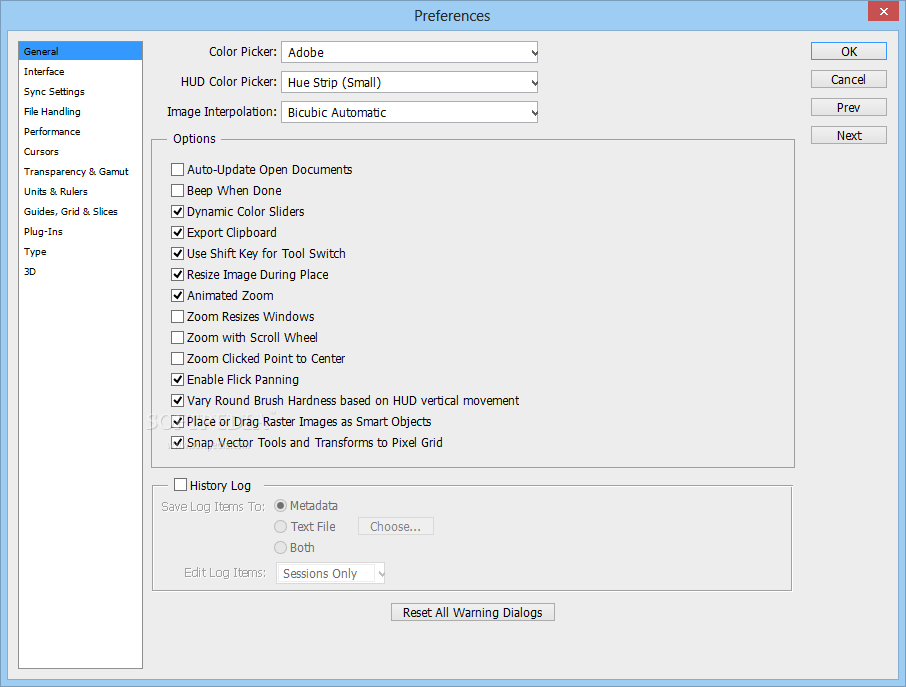
Task: Select General preferences category
Action: tap(80, 51)
